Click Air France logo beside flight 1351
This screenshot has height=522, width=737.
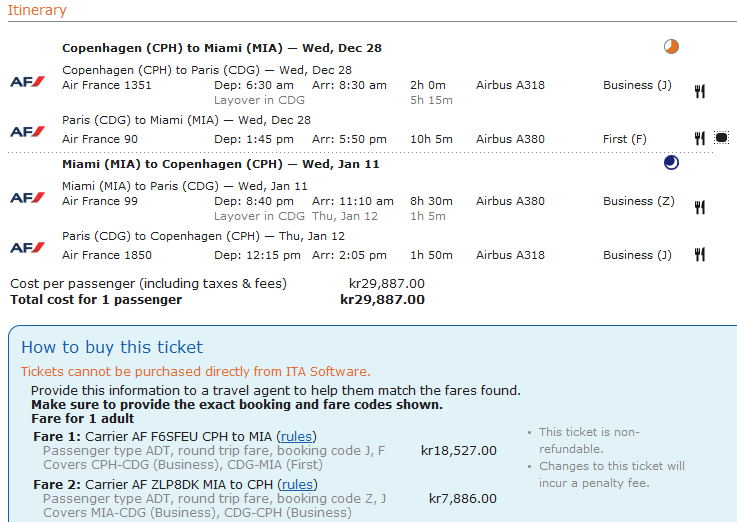tap(27, 80)
